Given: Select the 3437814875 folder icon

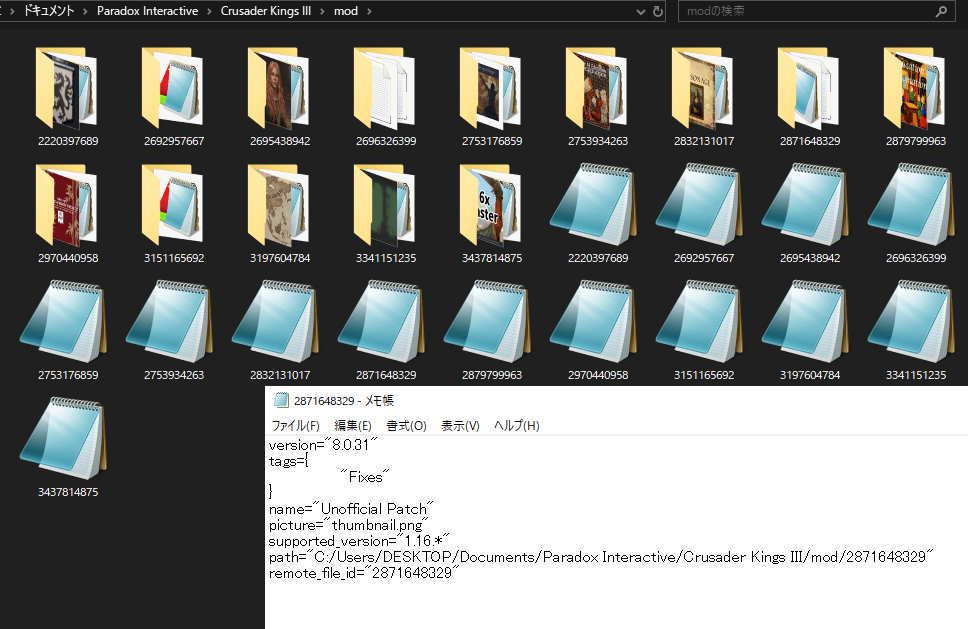Looking at the screenshot, I should click(x=491, y=205).
